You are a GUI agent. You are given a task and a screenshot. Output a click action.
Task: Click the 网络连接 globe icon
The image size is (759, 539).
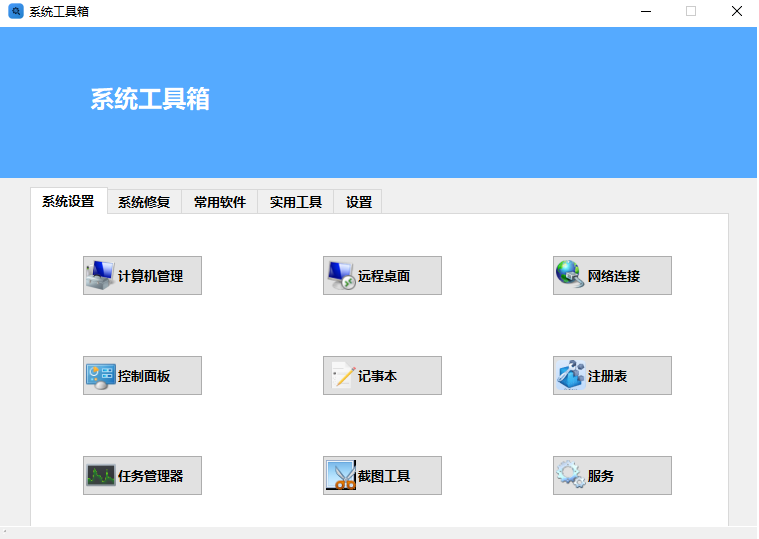pos(570,274)
